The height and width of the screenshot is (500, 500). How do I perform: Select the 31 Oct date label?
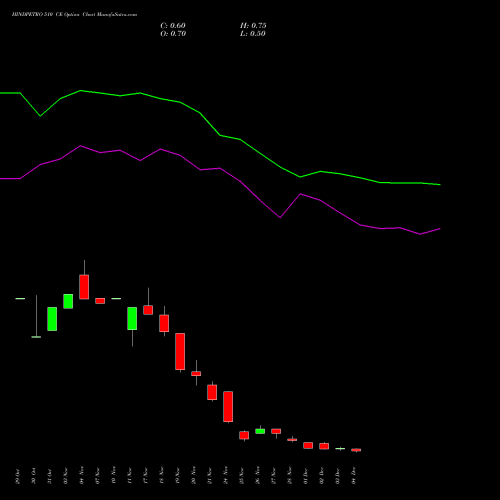[x=50, y=476]
